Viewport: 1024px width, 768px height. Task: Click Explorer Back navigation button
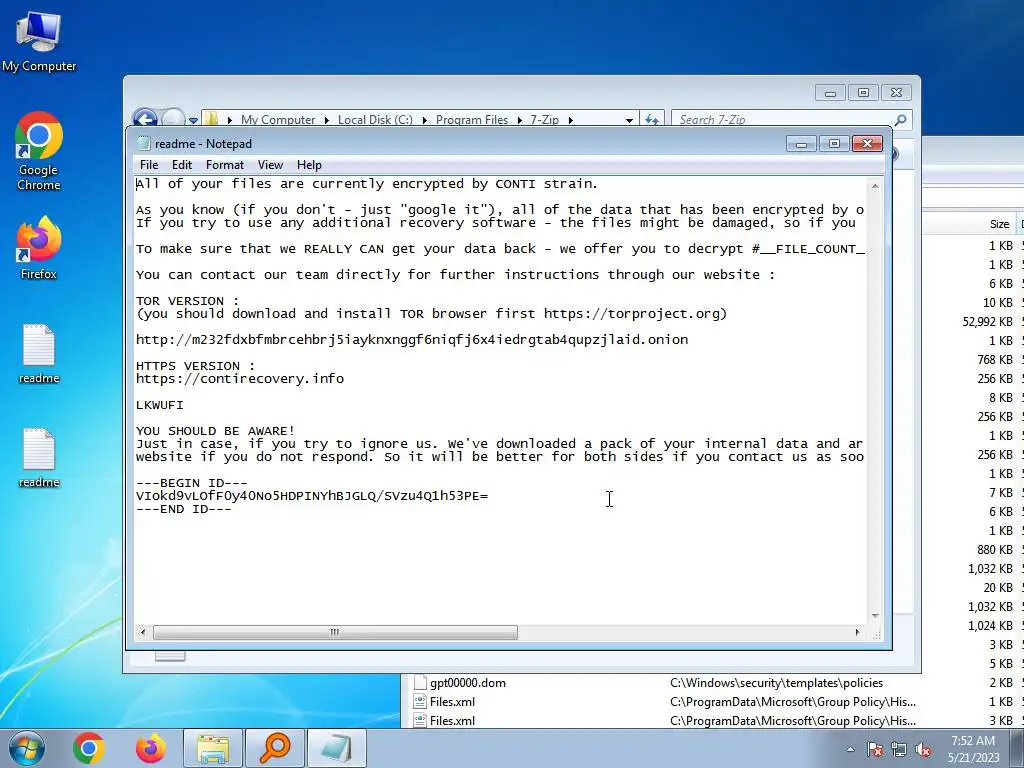(x=144, y=118)
